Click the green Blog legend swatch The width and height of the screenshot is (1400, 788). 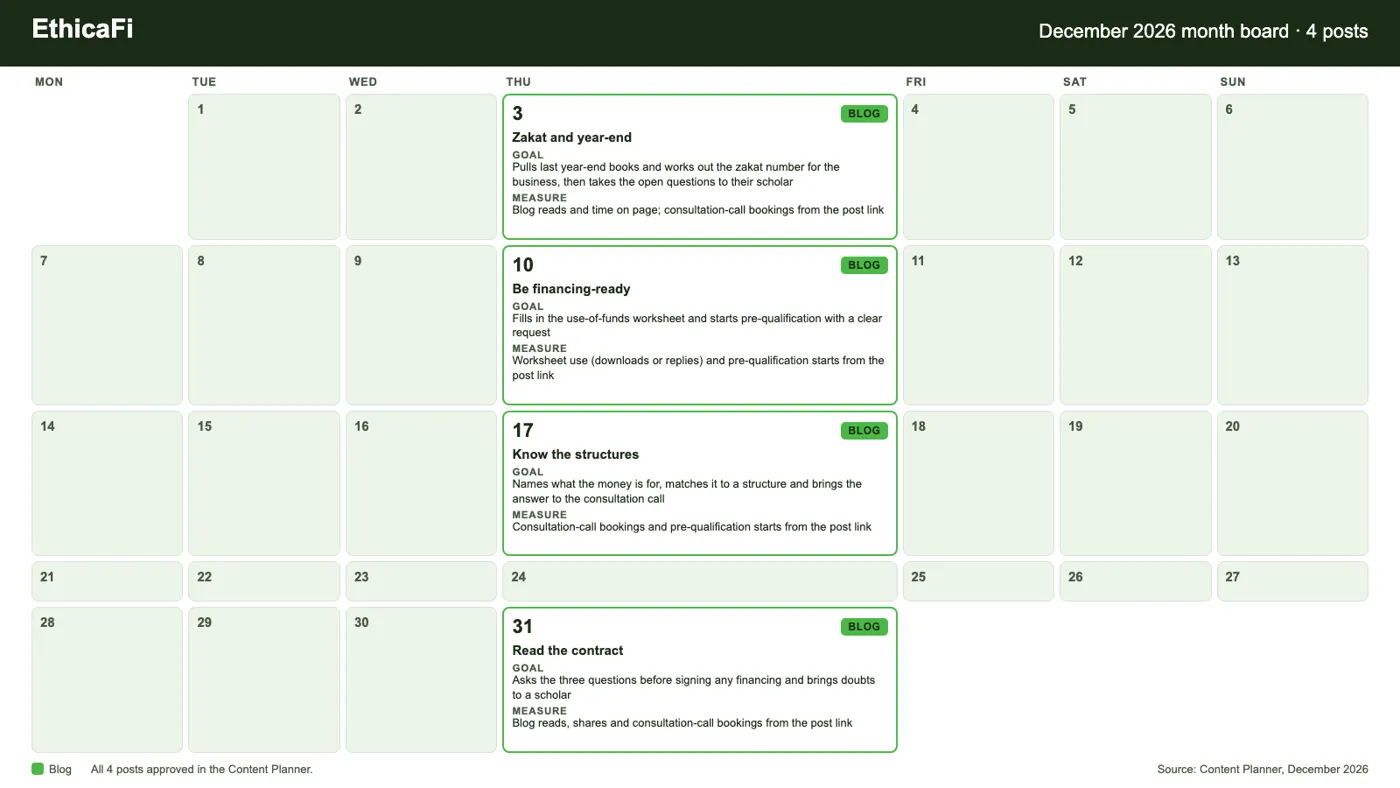click(x=38, y=769)
